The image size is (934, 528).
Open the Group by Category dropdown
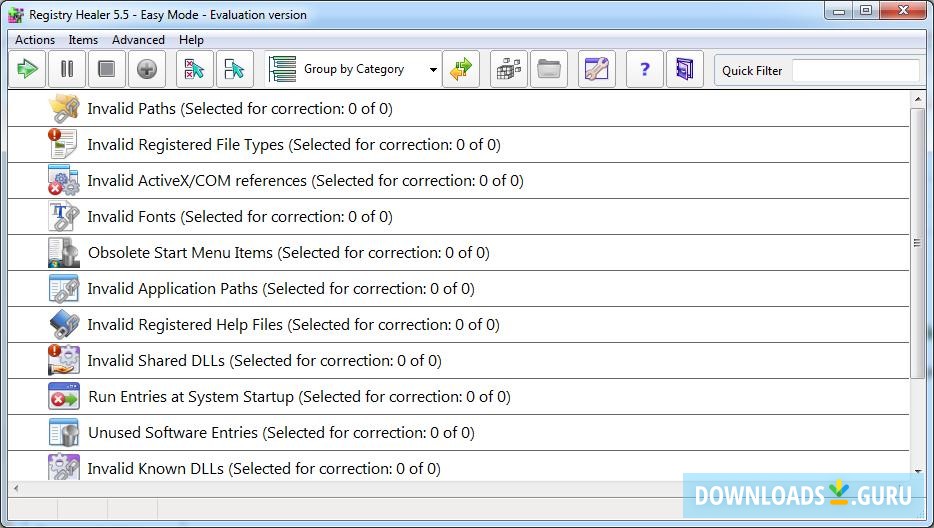433,70
